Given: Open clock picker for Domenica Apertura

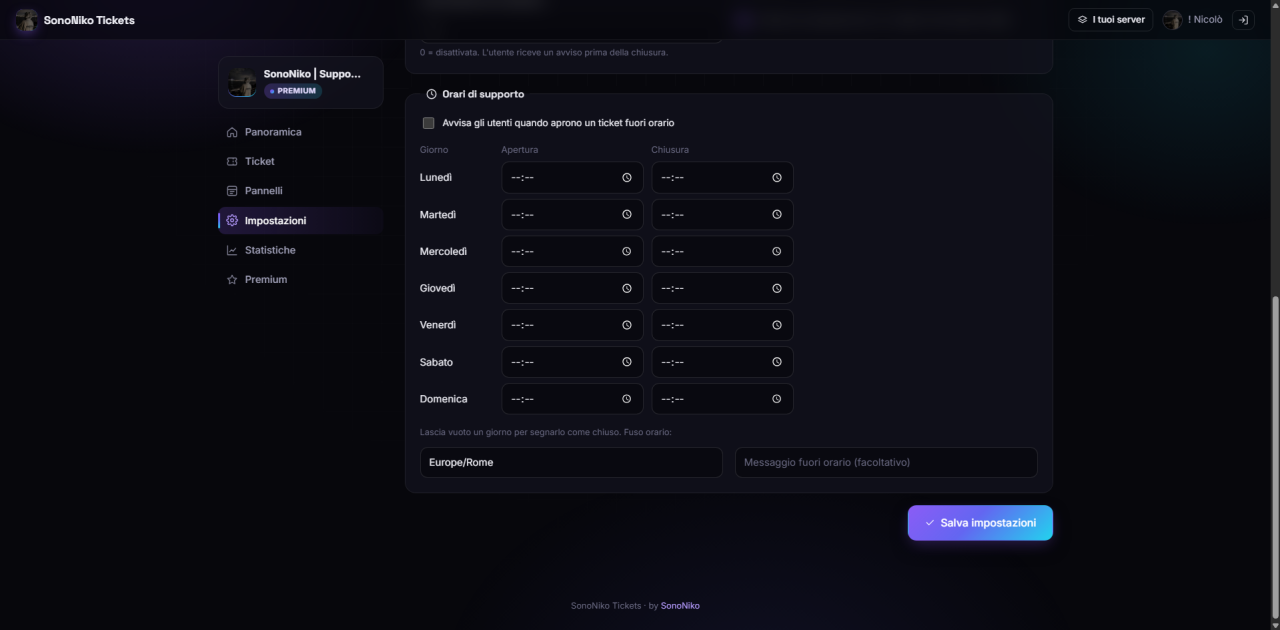Looking at the screenshot, I should pyautogui.click(x=627, y=399).
